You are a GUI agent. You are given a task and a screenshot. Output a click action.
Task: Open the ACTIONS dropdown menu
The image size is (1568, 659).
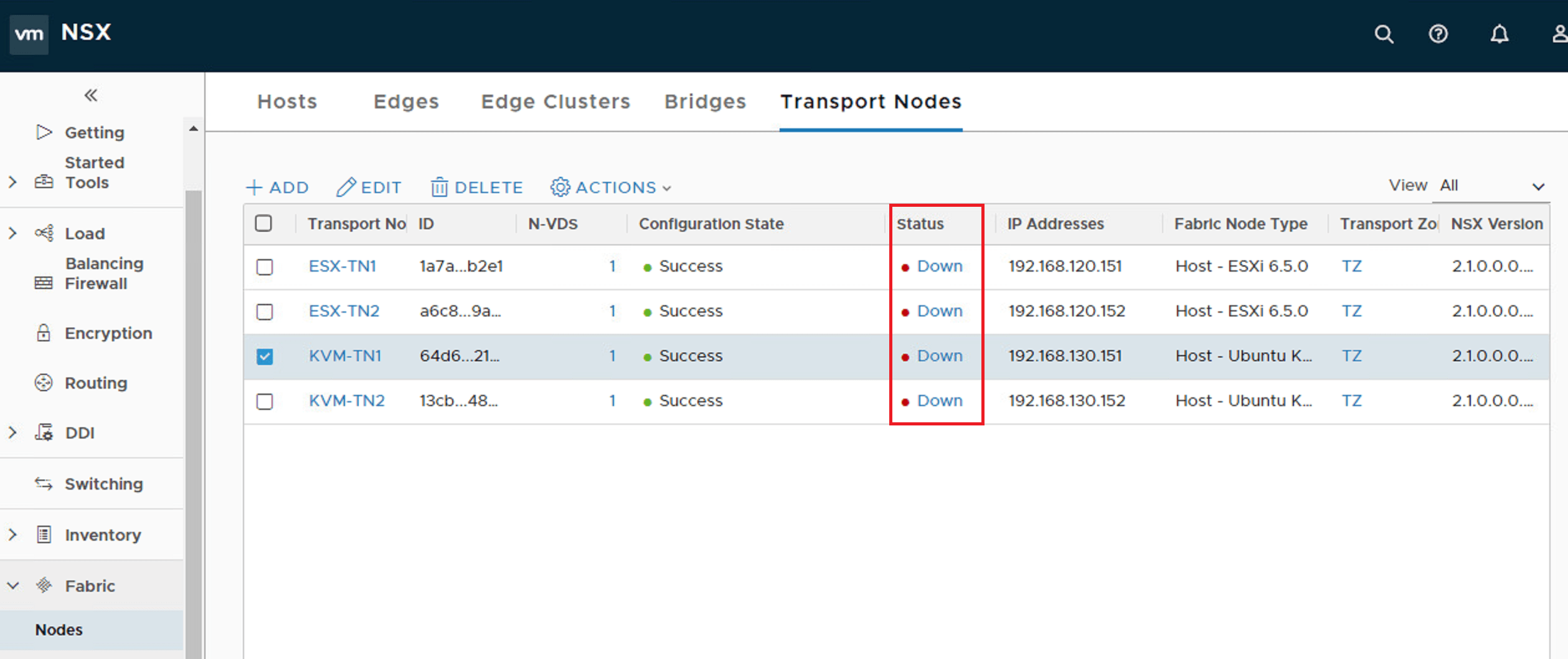point(611,187)
